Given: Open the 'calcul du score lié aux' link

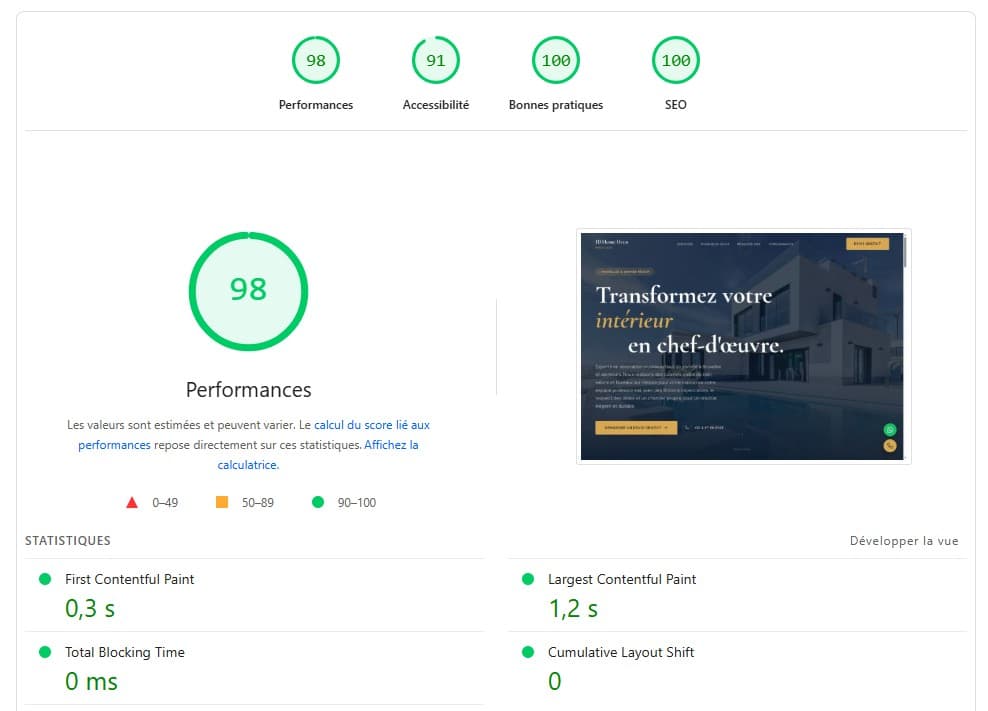Looking at the screenshot, I should 372,425.
